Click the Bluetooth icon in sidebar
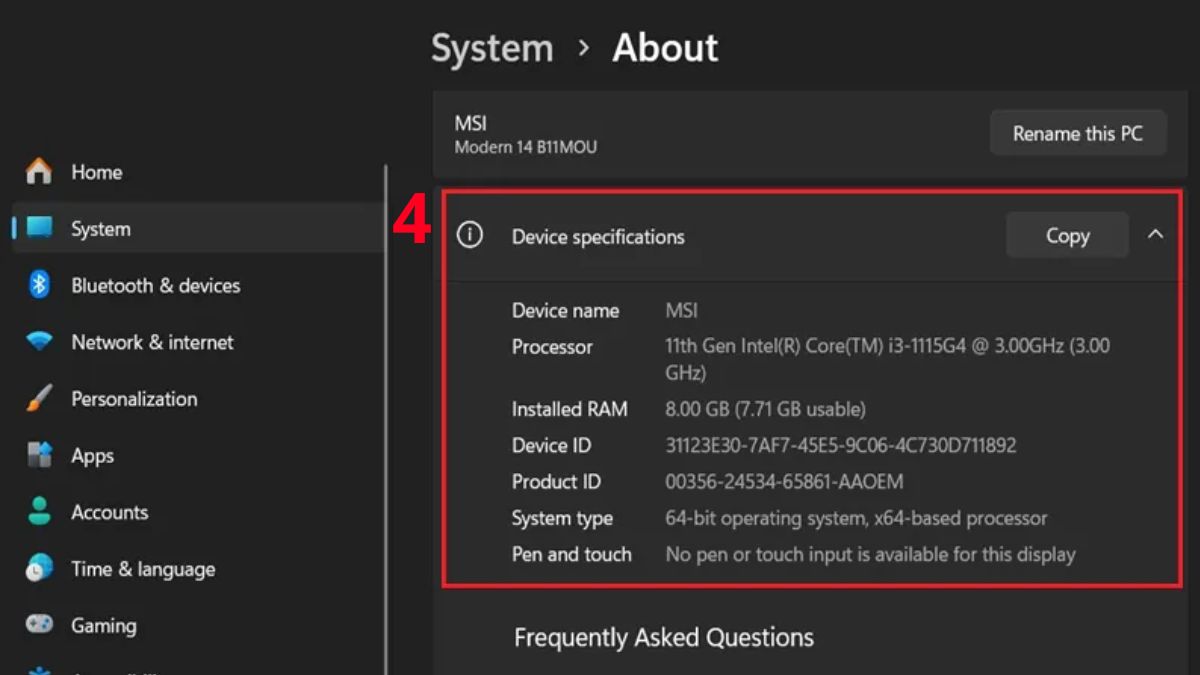Screen dimensions: 1200x675 coord(39,285)
